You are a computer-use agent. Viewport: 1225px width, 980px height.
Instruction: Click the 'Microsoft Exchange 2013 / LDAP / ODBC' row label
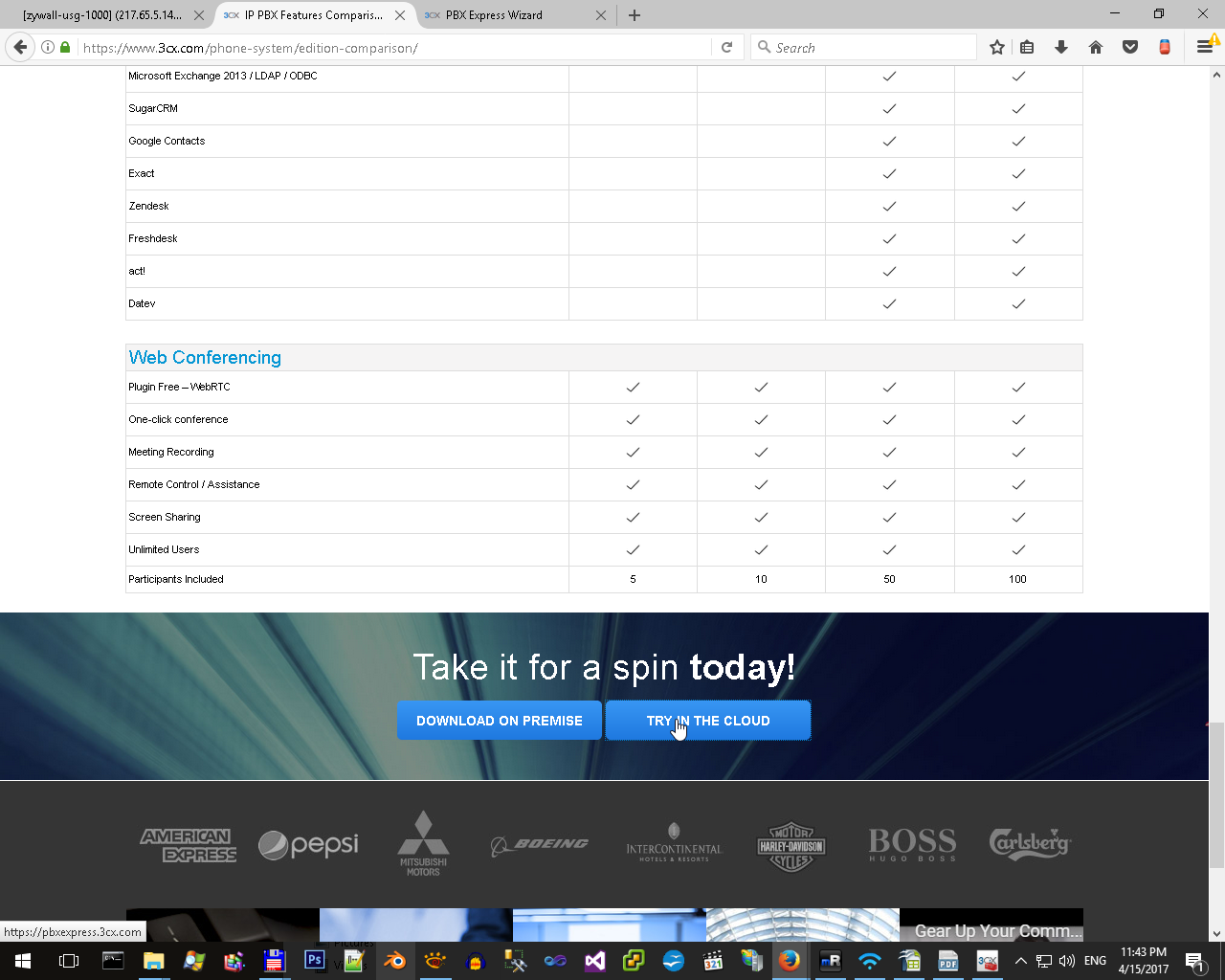(223, 76)
